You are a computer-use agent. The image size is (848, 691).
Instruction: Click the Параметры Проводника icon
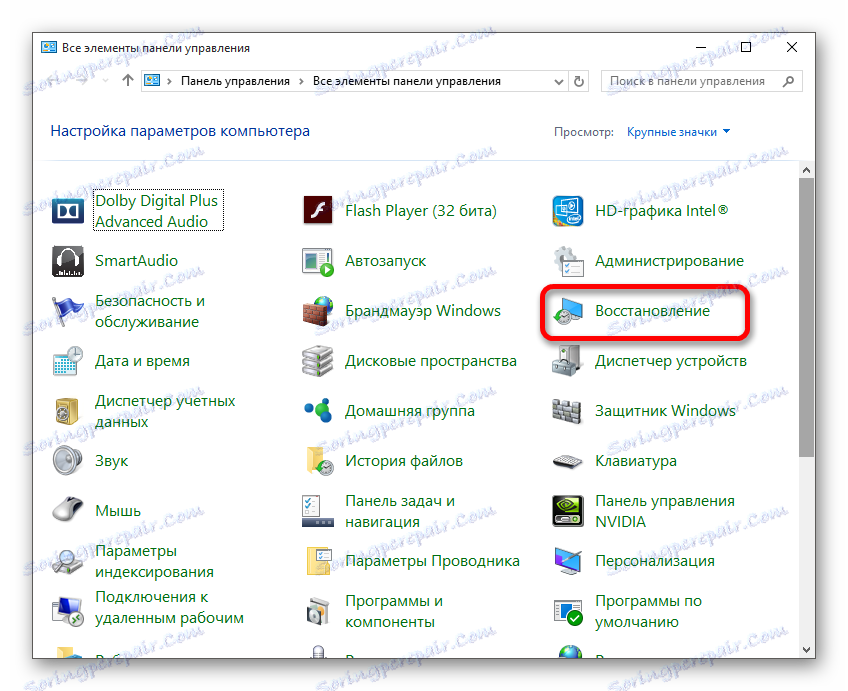pyautogui.click(x=319, y=561)
